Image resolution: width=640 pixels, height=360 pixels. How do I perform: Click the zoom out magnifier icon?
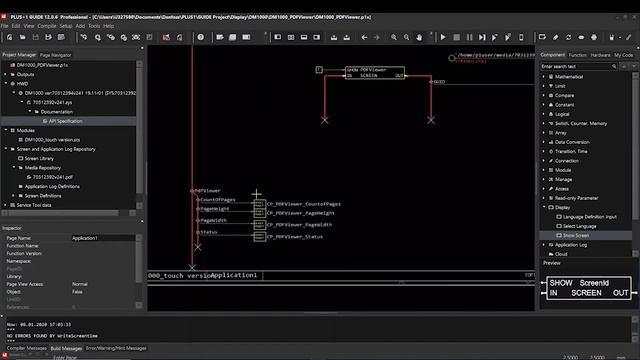[x=407, y=37]
